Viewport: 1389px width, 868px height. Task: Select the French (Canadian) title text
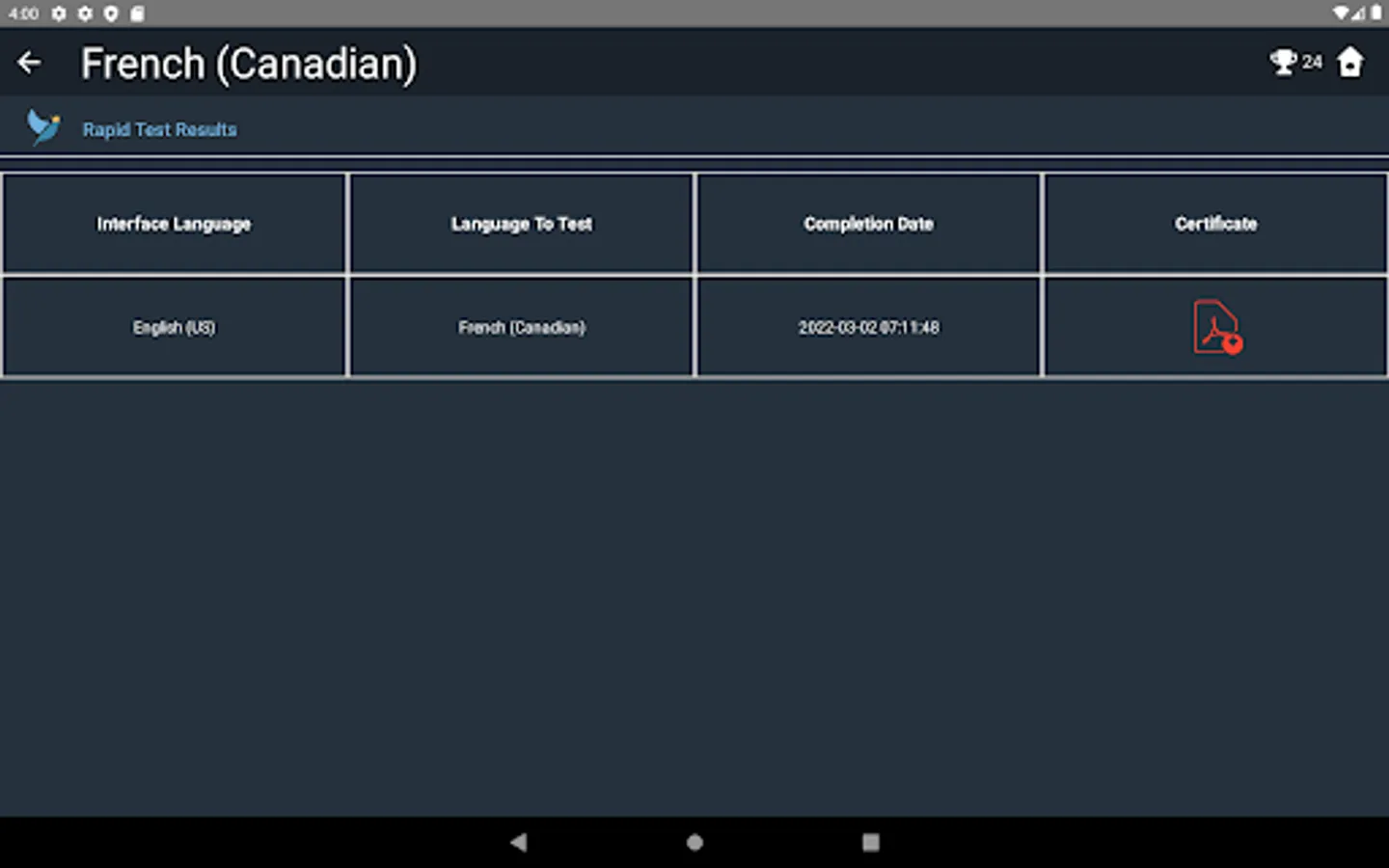[249, 65]
